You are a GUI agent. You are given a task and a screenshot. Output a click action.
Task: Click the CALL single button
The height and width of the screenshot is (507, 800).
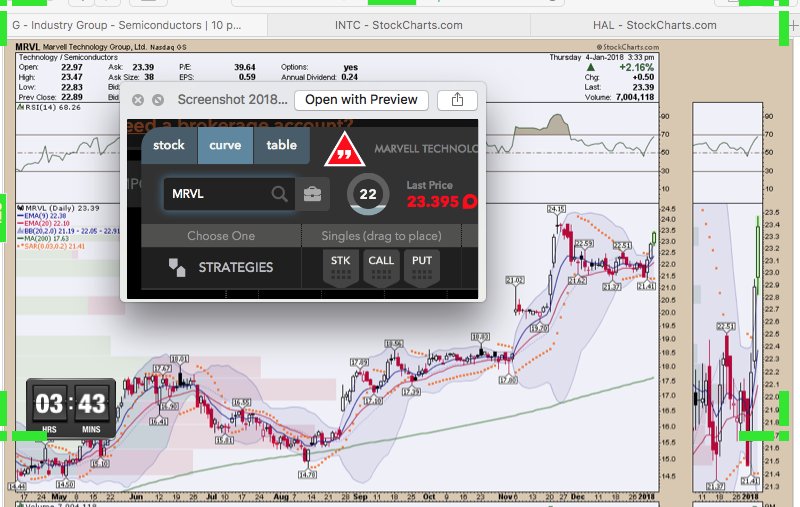tap(381, 268)
